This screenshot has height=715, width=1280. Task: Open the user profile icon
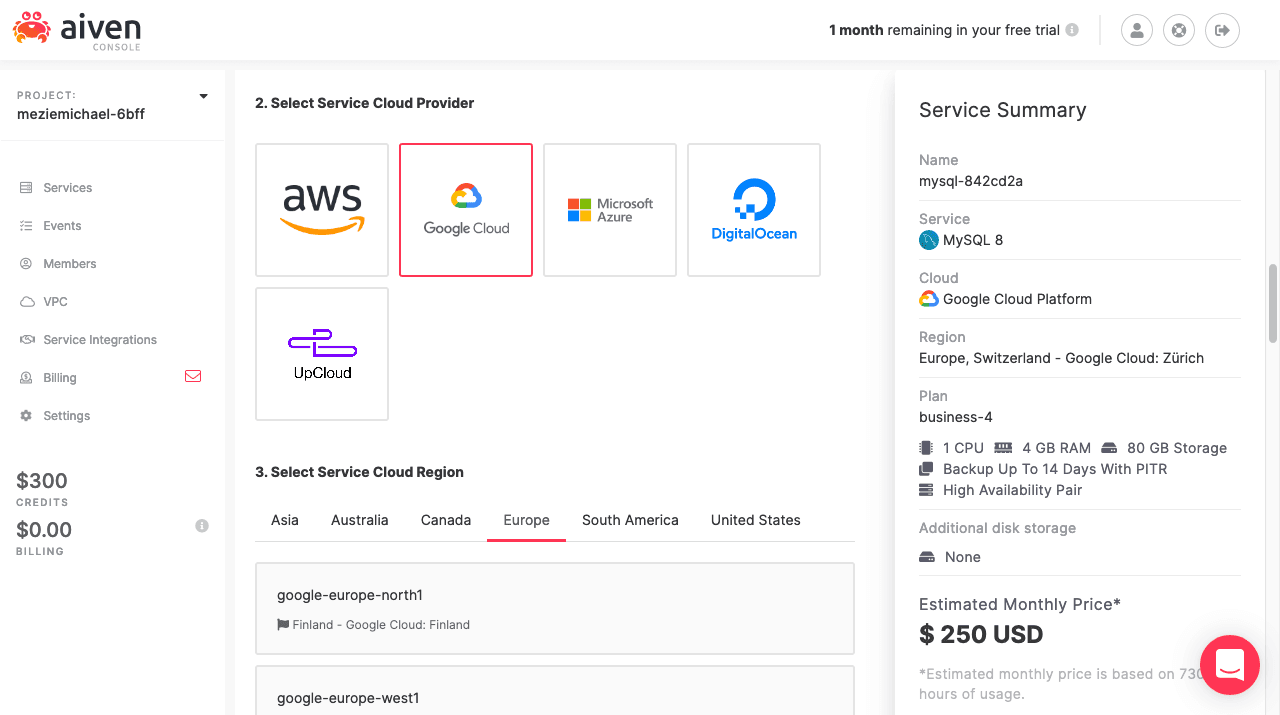click(x=1137, y=30)
